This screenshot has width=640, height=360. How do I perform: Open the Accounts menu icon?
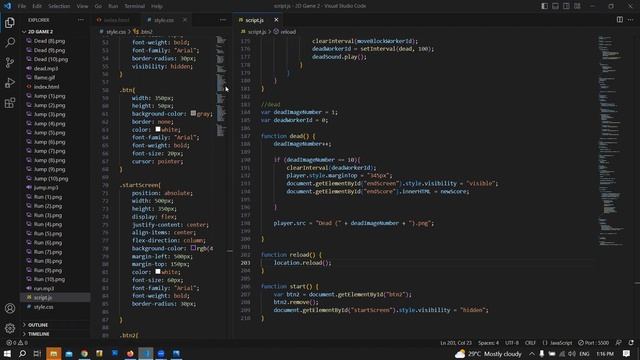tap(10, 308)
